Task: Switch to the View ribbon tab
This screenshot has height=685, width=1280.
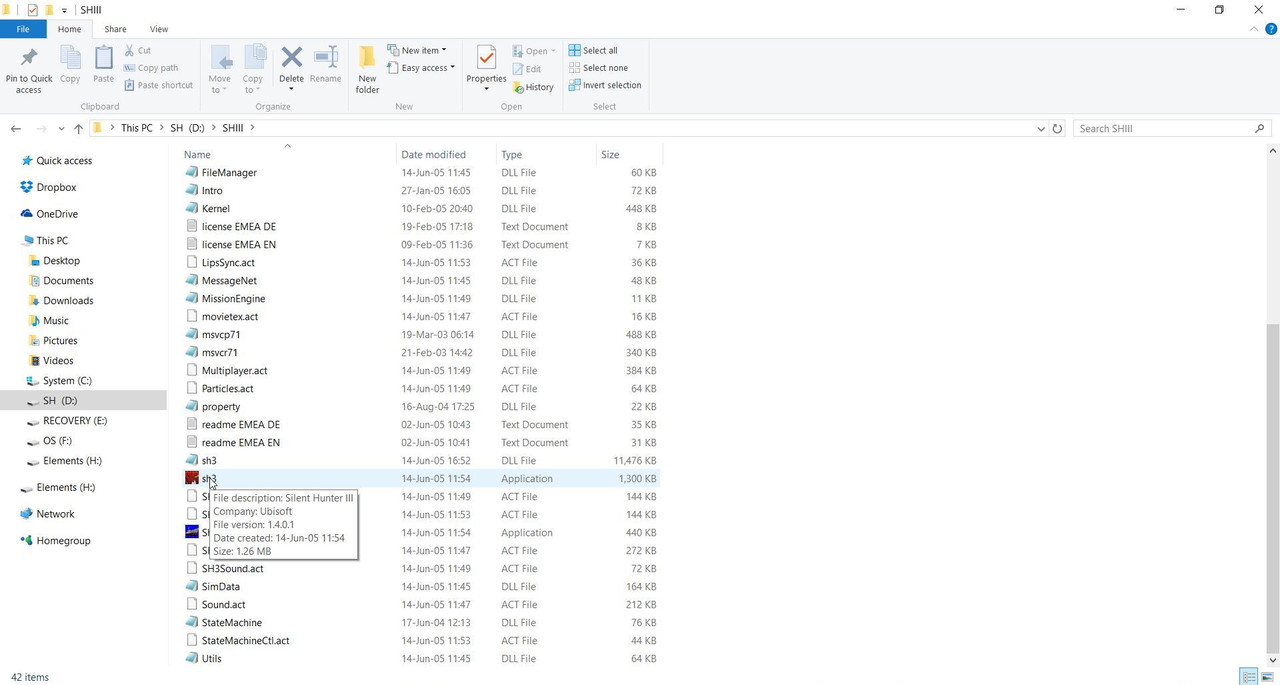Action: pyautogui.click(x=158, y=29)
